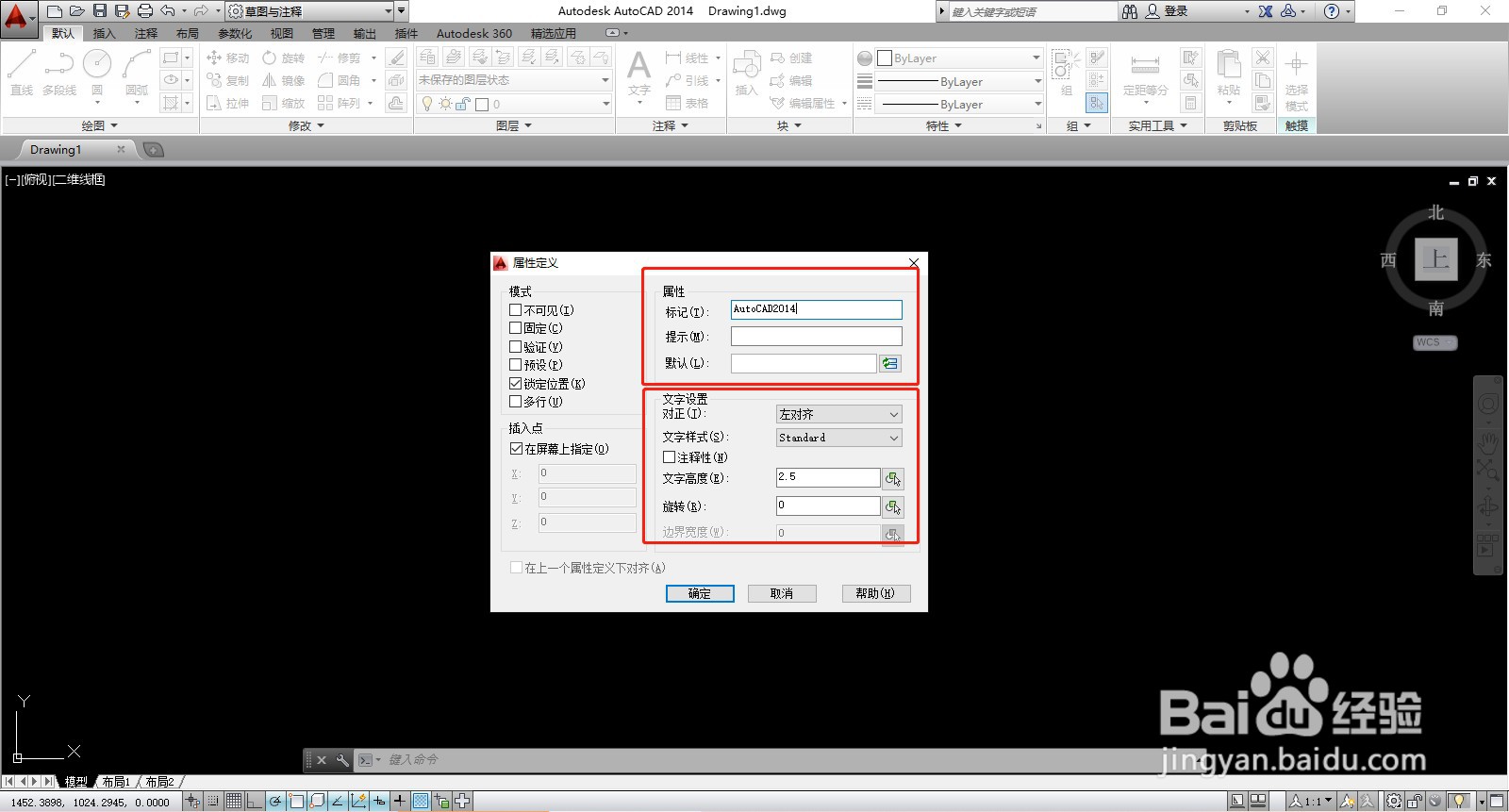Click the Print icon in quick access toolbar
Image resolution: width=1509 pixels, height=812 pixels.
[x=144, y=11]
